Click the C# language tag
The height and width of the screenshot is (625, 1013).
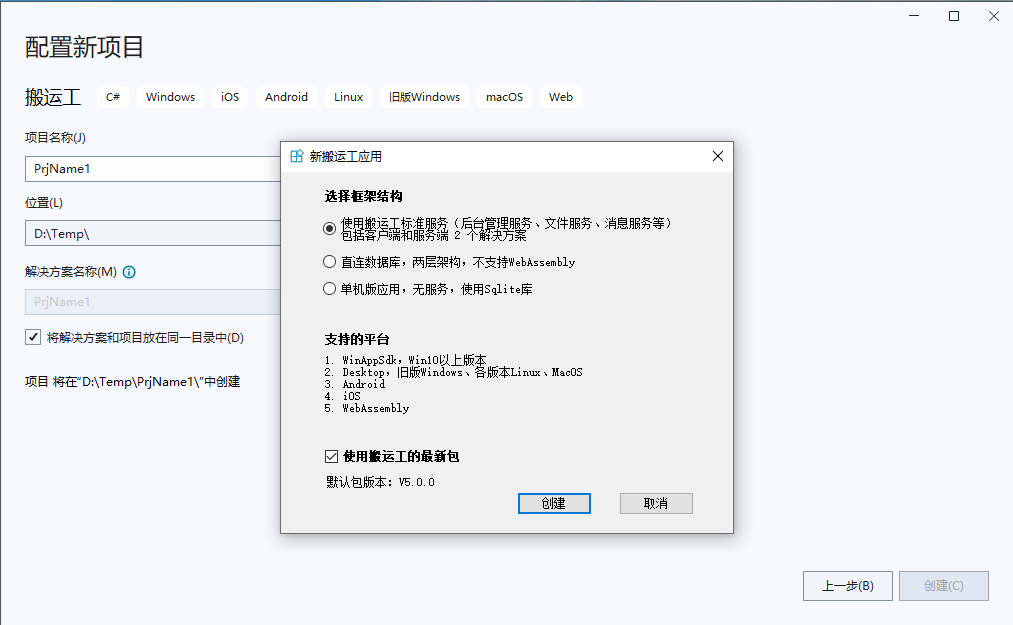tap(113, 97)
